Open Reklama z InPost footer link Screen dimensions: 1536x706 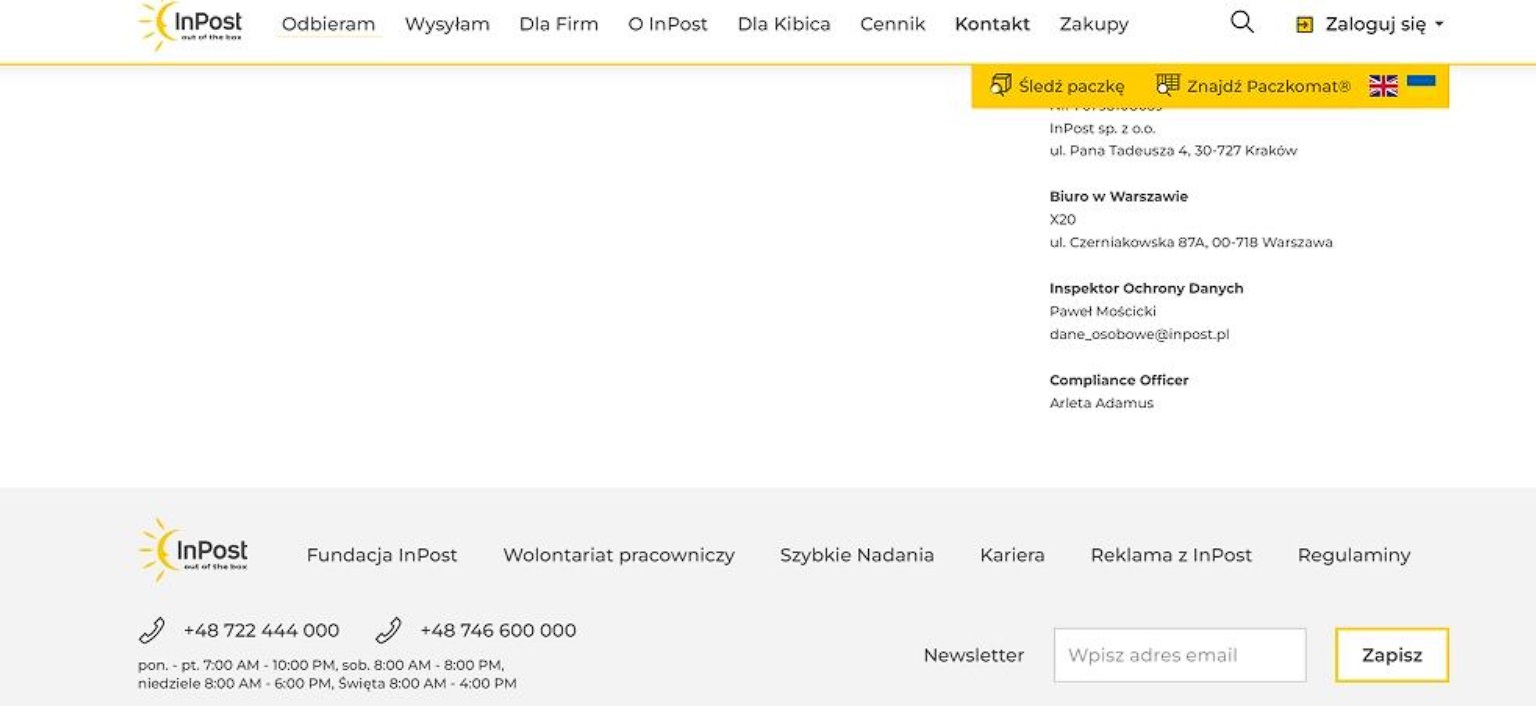pyautogui.click(x=1171, y=555)
